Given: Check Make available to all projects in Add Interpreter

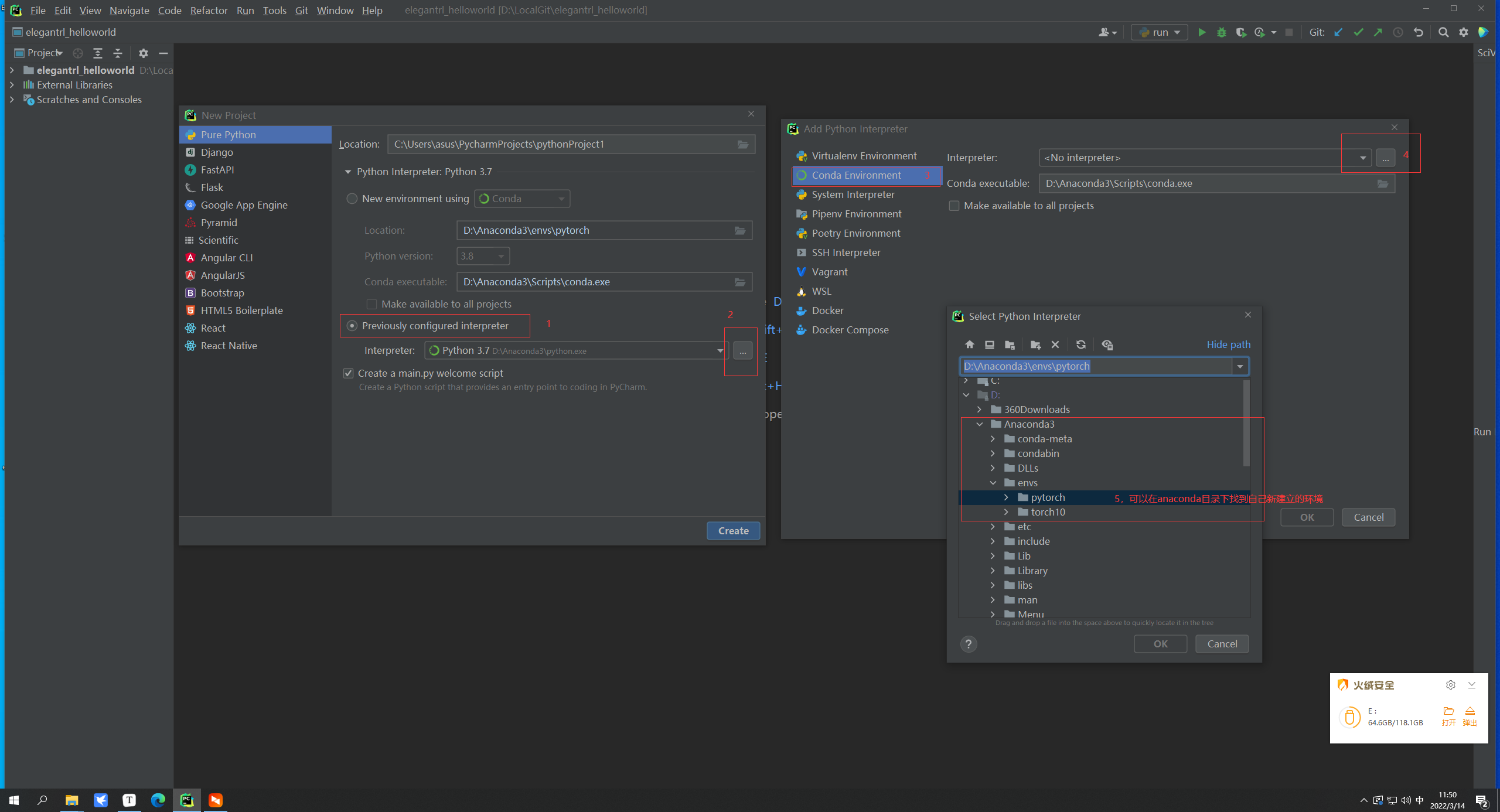Looking at the screenshot, I should [x=954, y=206].
